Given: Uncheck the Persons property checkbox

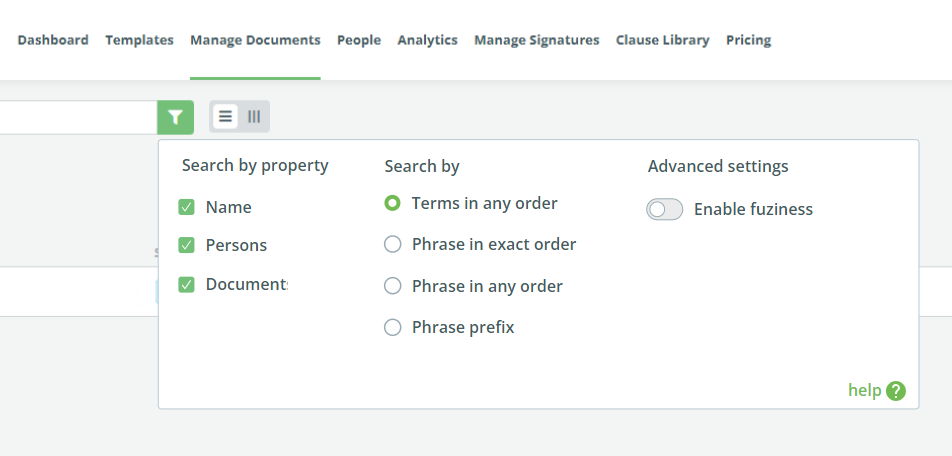Looking at the screenshot, I should (x=186, y=245).
